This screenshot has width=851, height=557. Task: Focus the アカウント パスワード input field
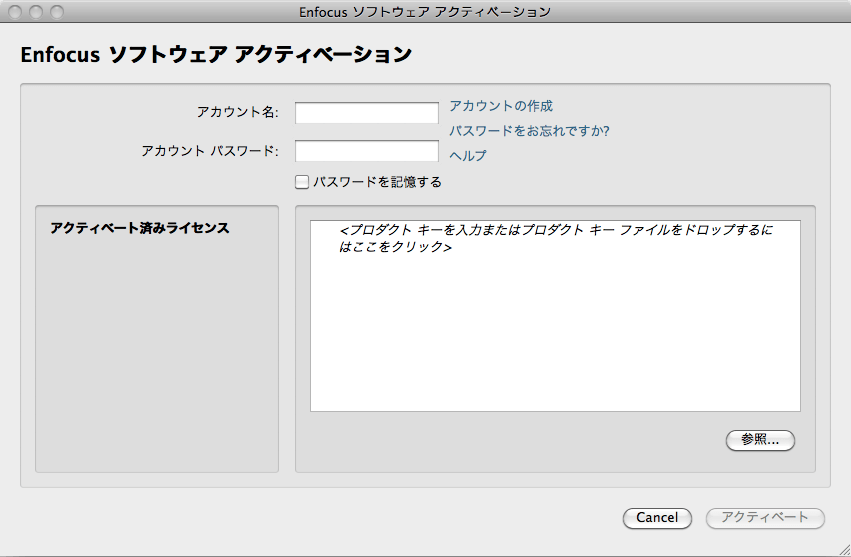tap(367, 151)
